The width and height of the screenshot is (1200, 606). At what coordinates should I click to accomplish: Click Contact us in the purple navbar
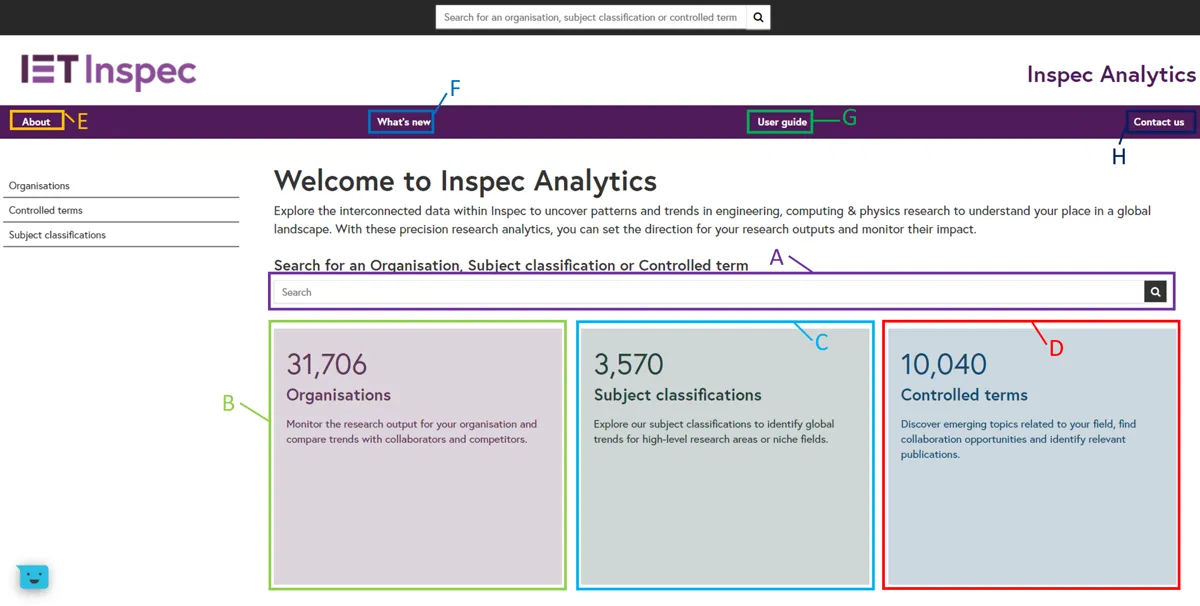[1159, 121]
